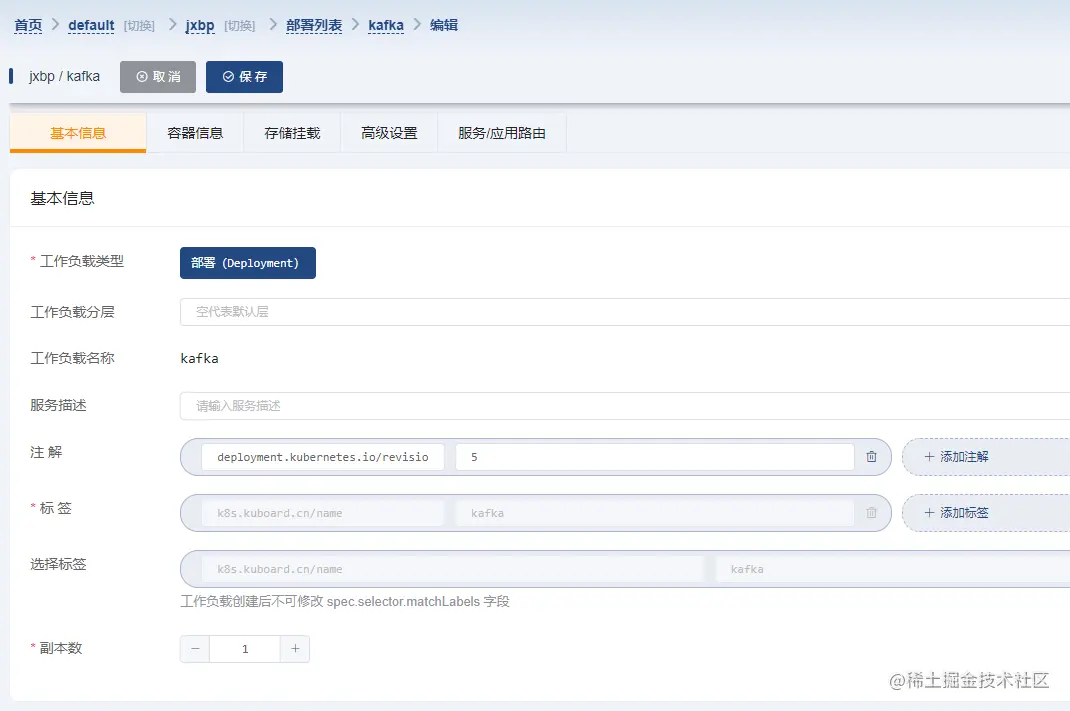1070x711 pixels.
Task: Click the 标签 key field k8s.kuboard.cn/name
Action: [x=323, y=513]
